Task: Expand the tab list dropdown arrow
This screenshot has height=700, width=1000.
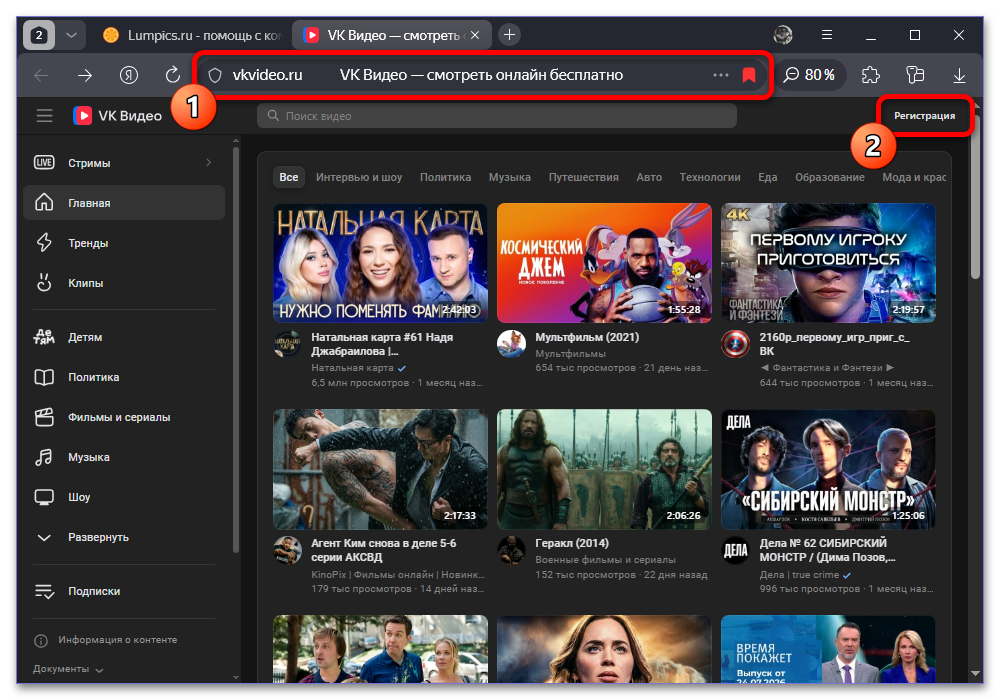Action: pos(71,35)
